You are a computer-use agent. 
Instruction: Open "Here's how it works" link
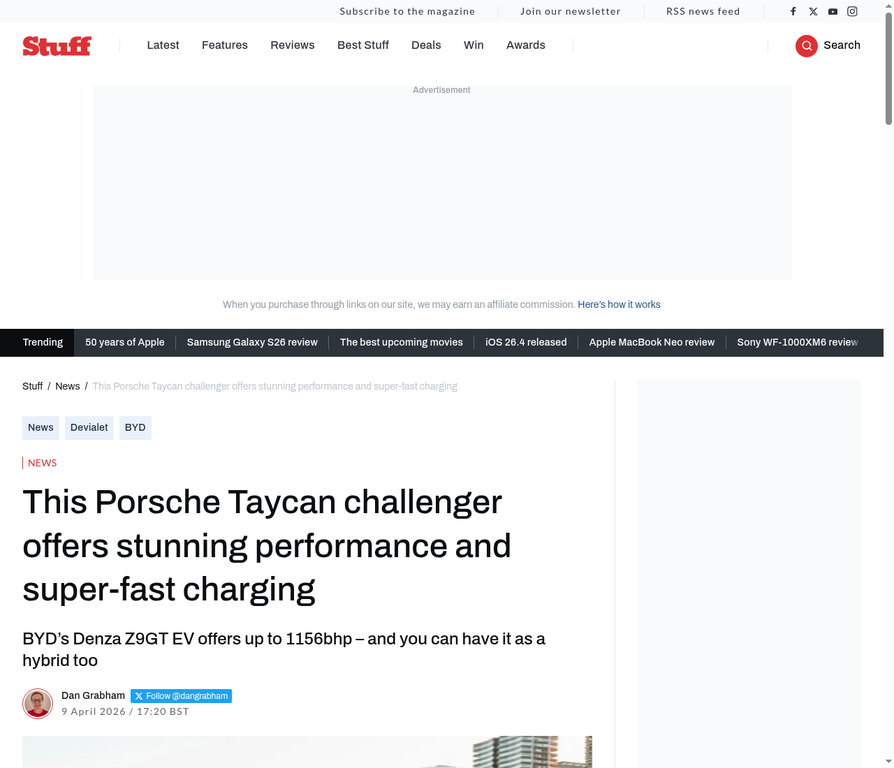pos(619,304)
